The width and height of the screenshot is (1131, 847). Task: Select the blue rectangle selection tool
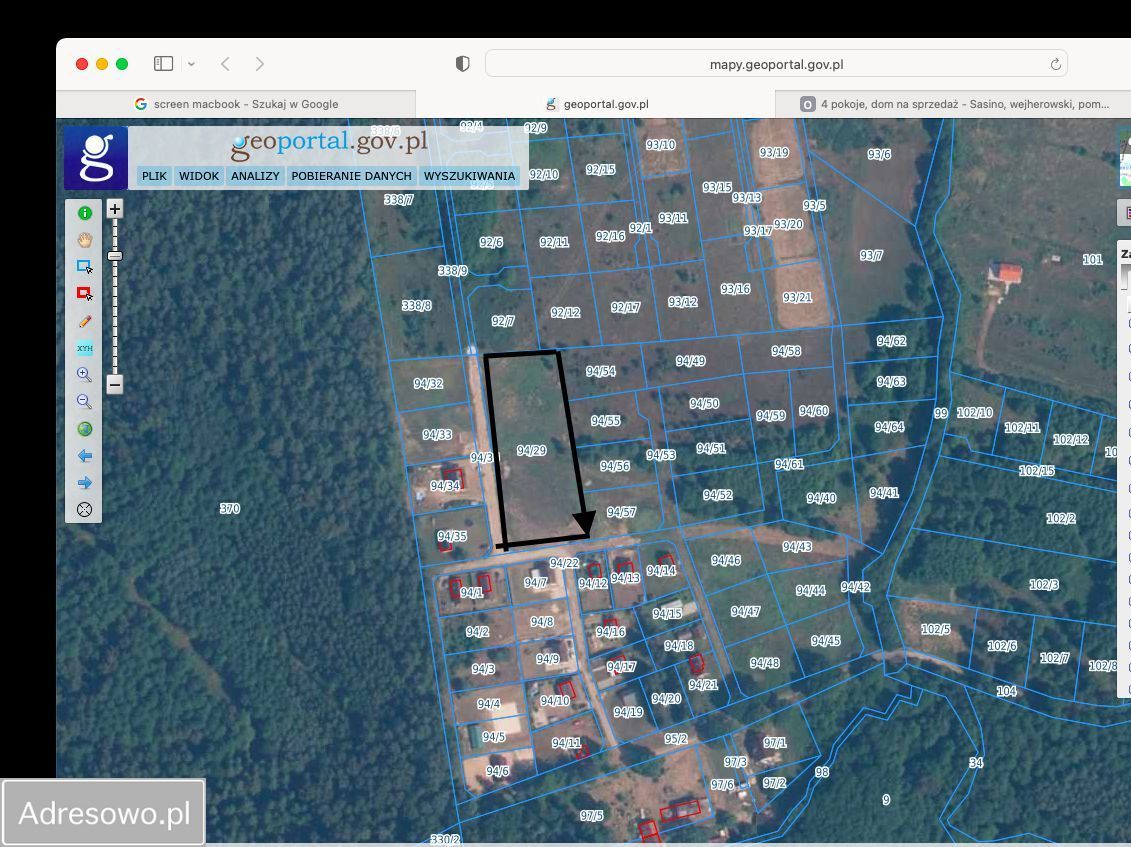pos(85,267)
